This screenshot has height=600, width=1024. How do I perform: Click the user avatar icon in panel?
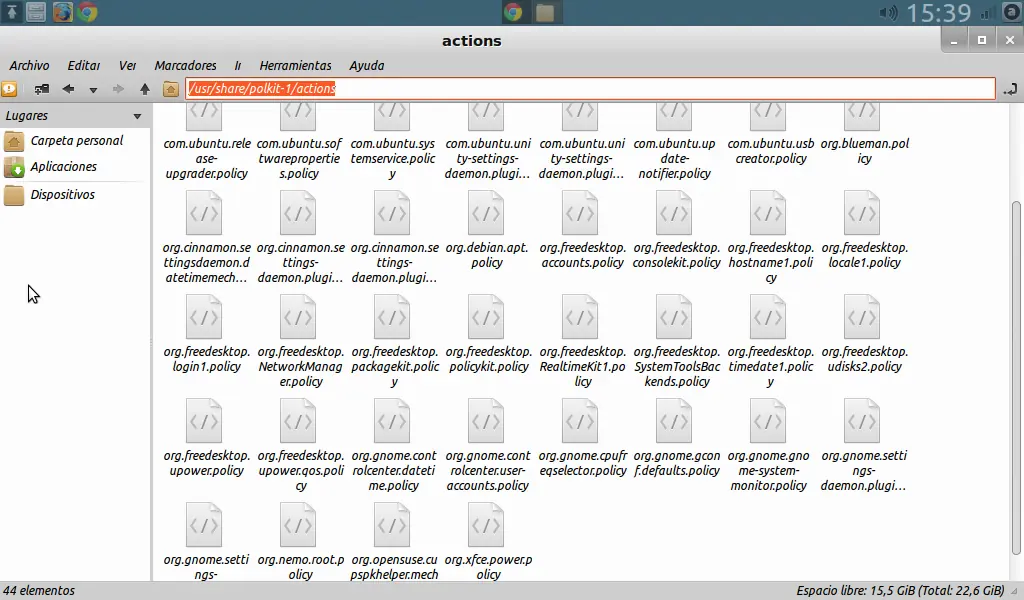[x=1011, y=12]
